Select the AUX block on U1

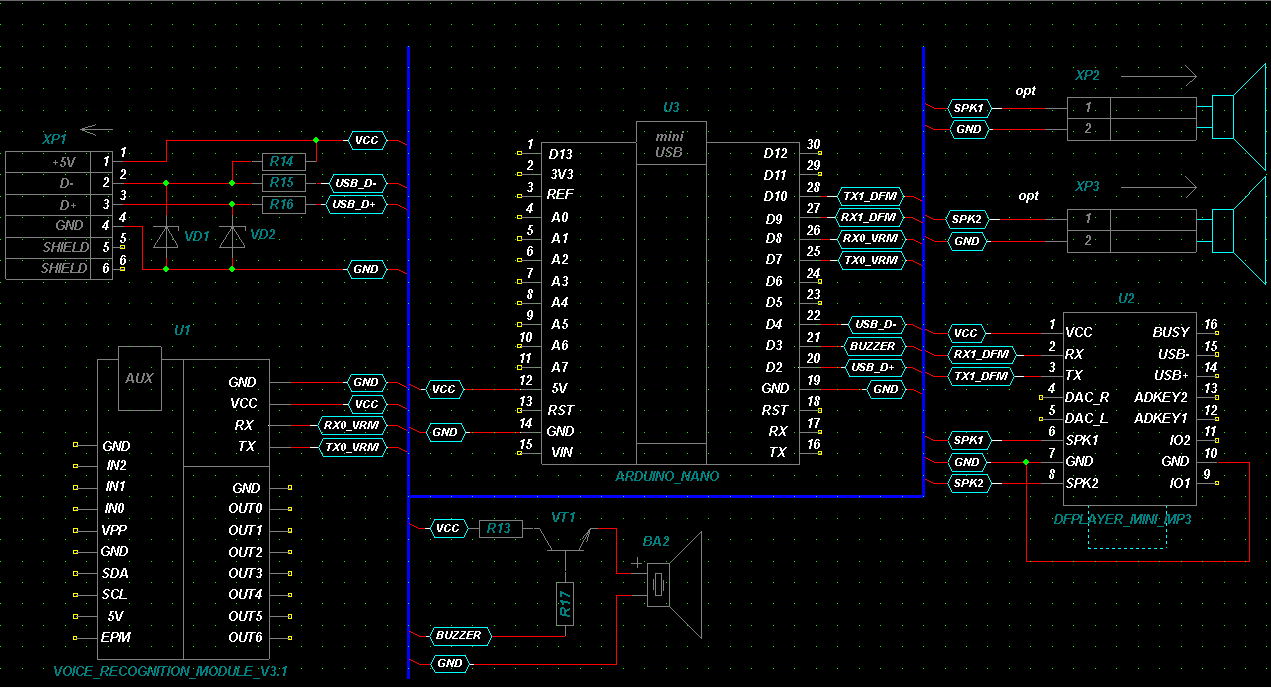pos(139,379)
